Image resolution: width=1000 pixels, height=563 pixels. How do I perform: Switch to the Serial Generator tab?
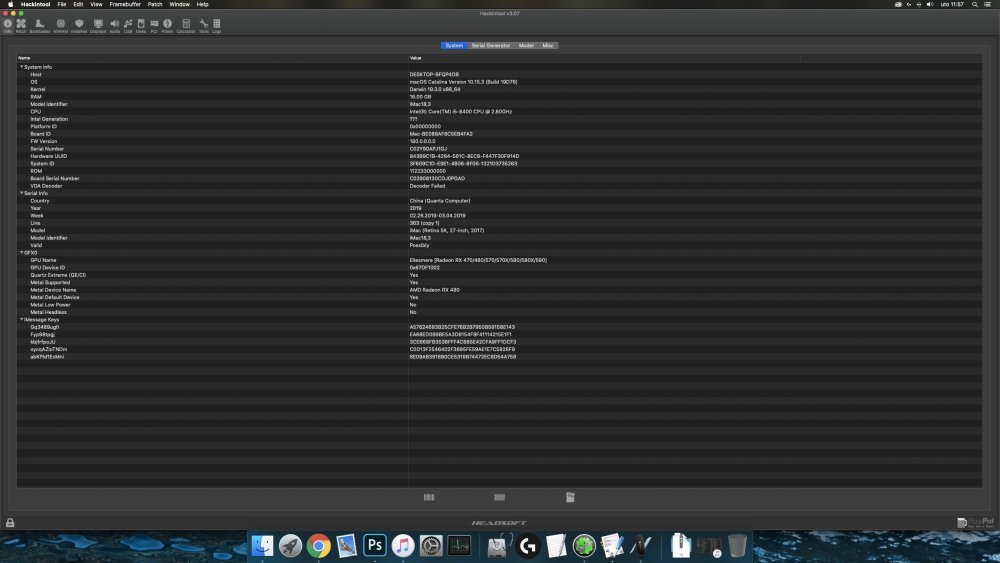490,45
